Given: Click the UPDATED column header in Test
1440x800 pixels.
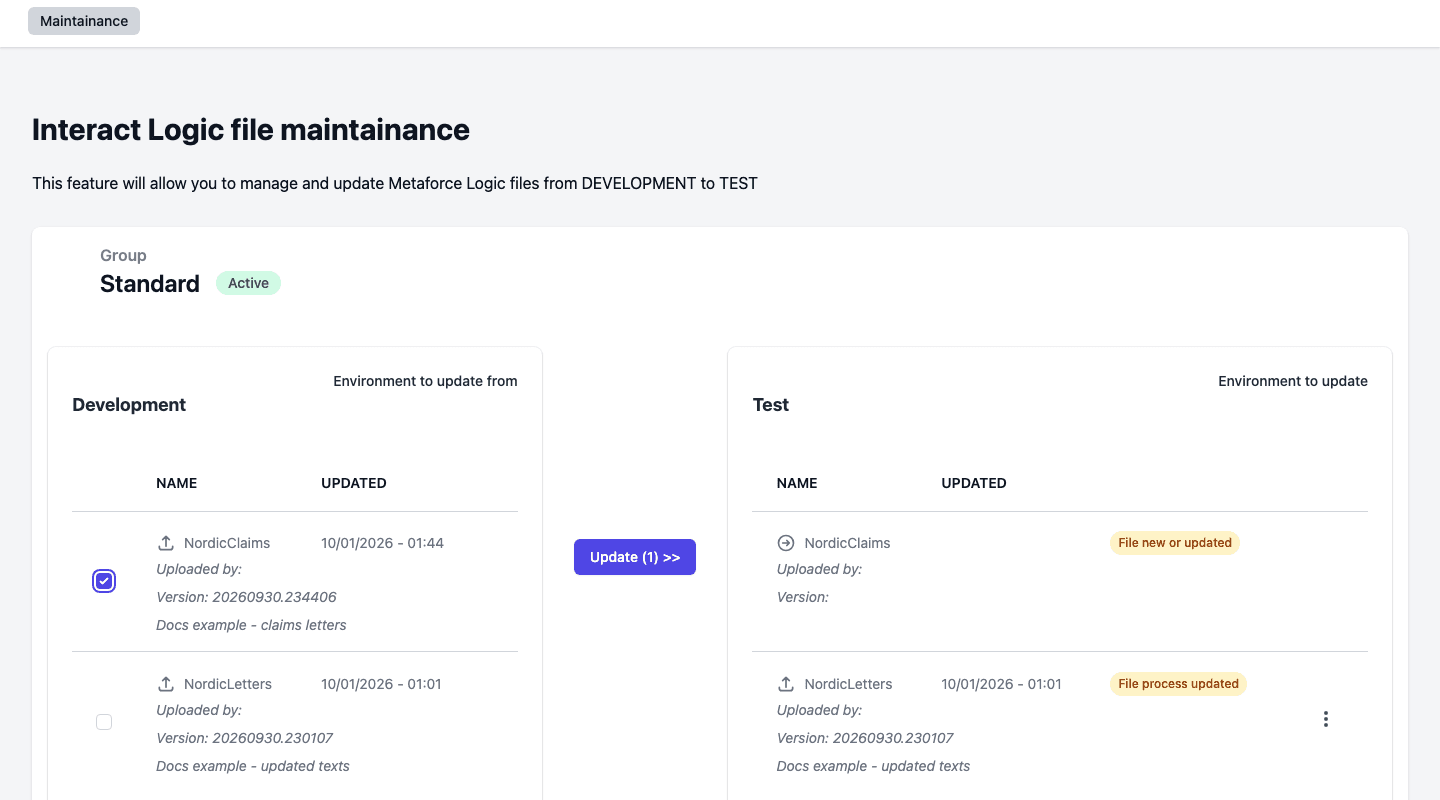Looking at the screenshot, I should 974,483.
